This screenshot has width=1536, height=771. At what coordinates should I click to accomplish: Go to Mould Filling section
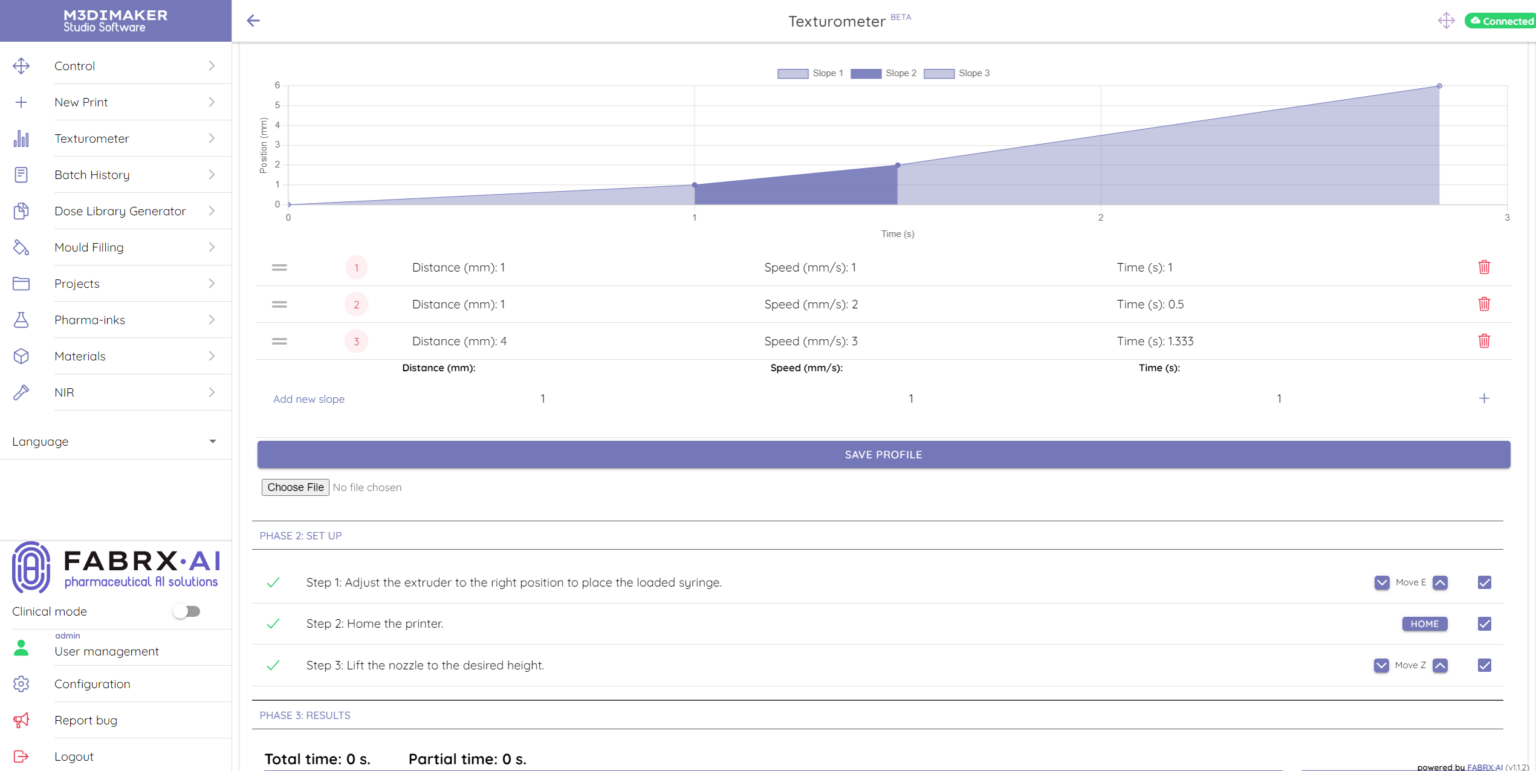89,247
